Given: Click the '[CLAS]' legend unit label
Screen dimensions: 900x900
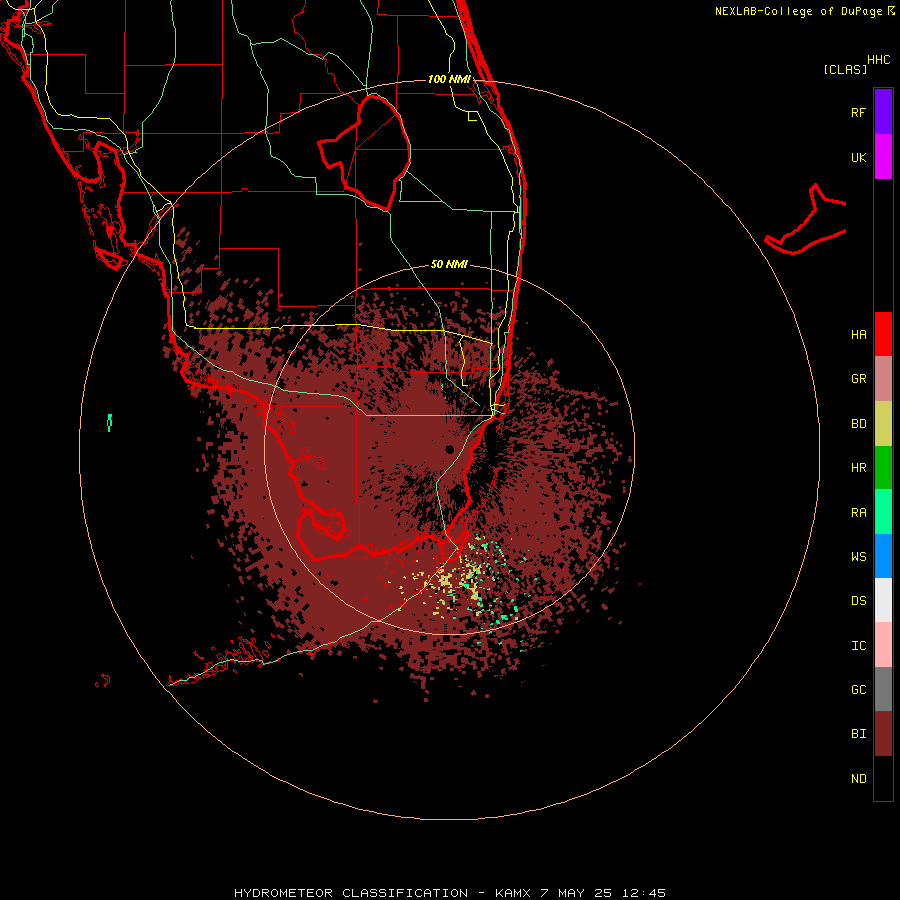Looking at the screenshot, I should coord(845,69).
